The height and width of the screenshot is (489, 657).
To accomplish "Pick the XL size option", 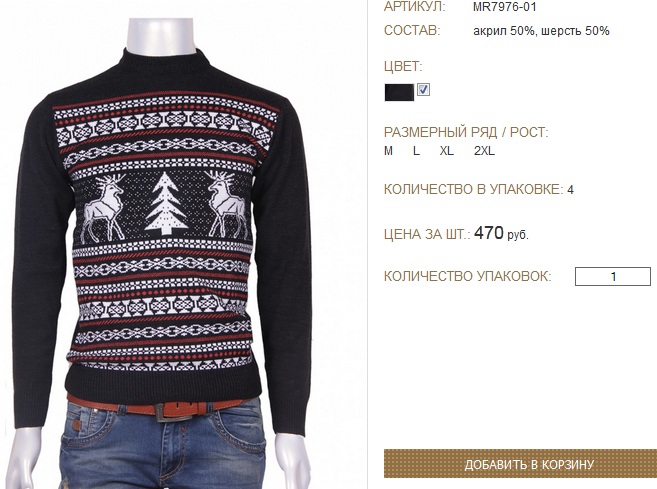I will click(x=447, y=151).
